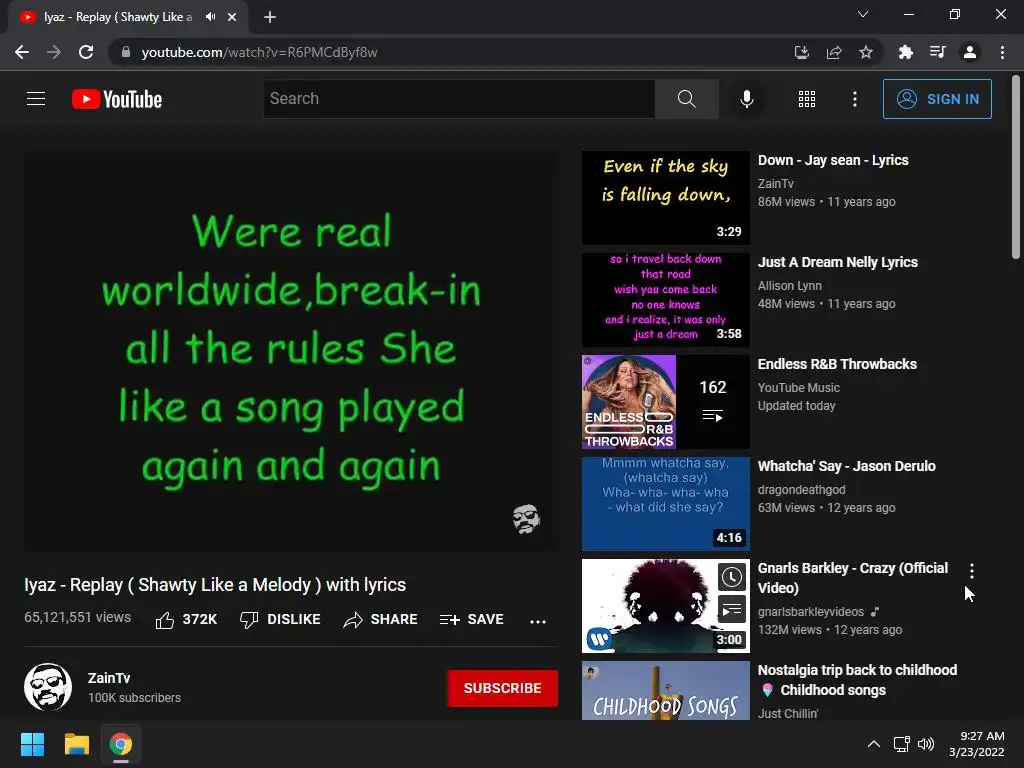Focus the YouTube search field
Image resolution: width=1024 pixels, height=768 pixels.
click(x=459, y=99)
